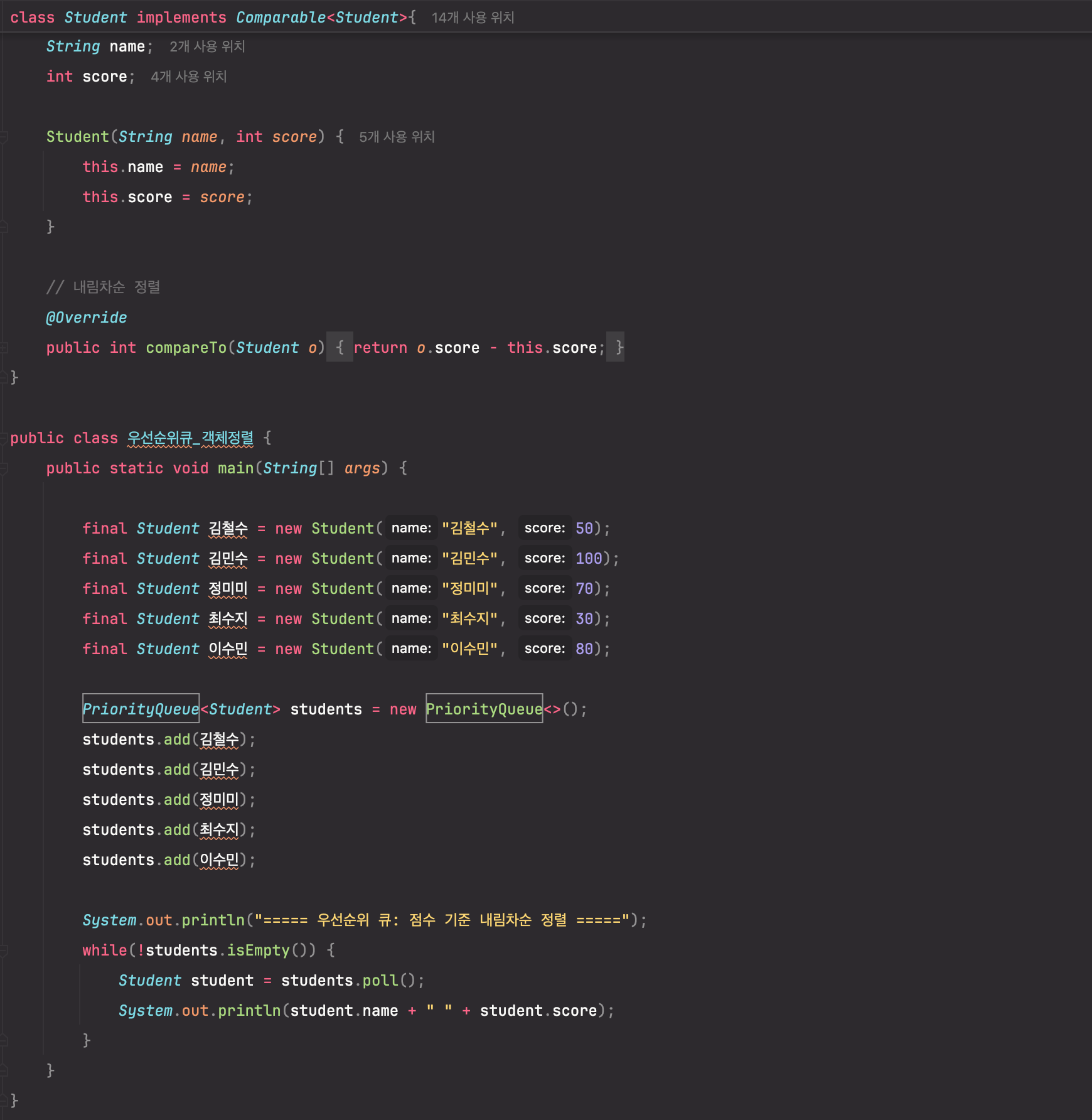Click the args parameter of main
1092x1120 pixels.
[362, 468]
